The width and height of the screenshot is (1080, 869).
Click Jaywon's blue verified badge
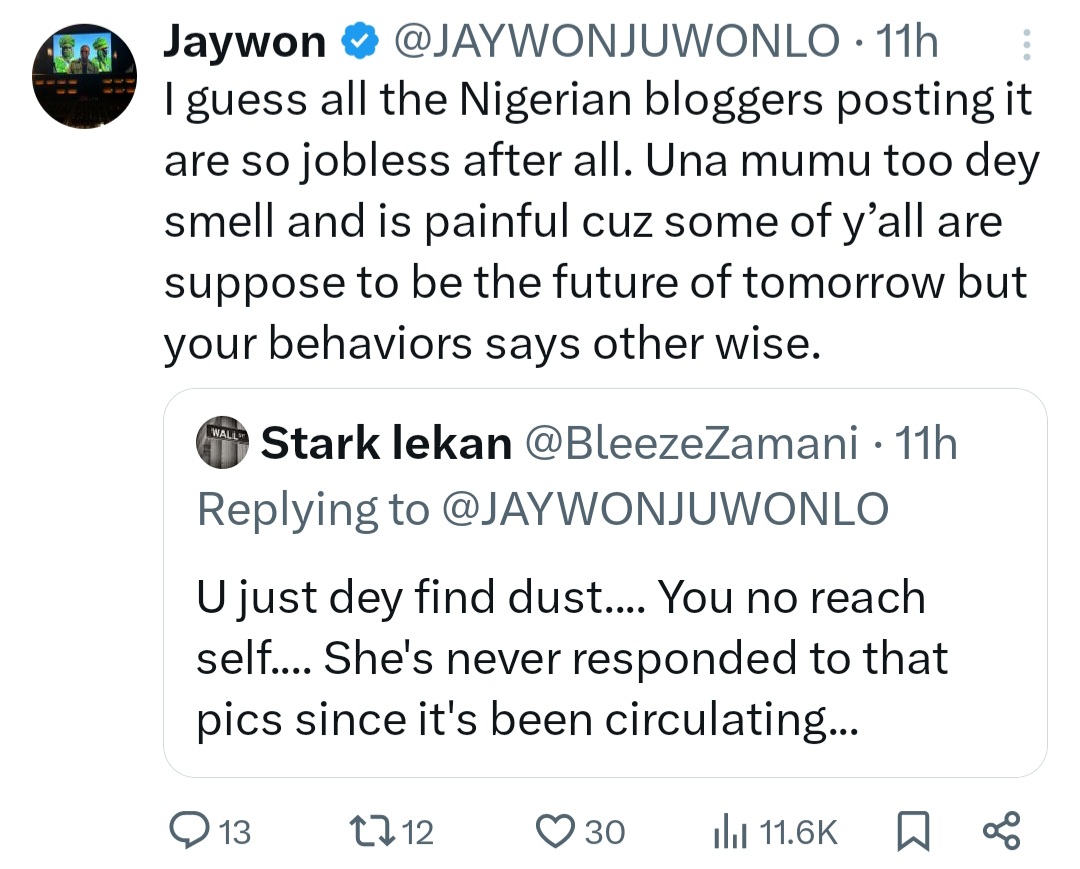[358, 40]
